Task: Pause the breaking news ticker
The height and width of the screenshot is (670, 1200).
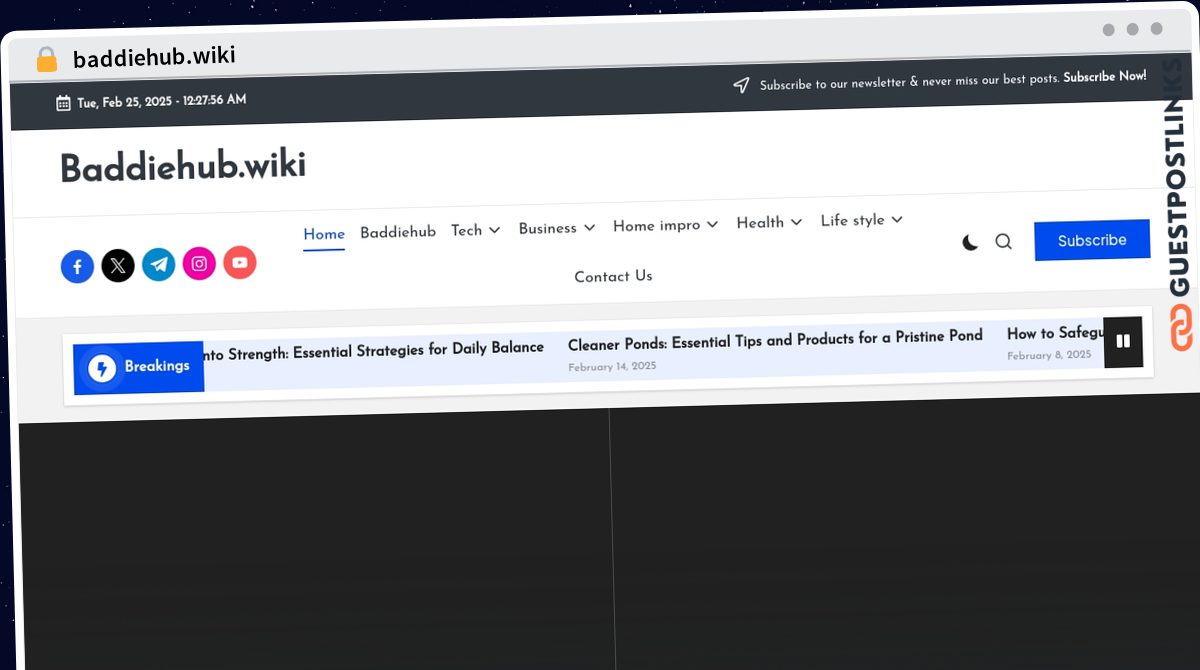Action: pyautogui.click(x=1123, y=342)
